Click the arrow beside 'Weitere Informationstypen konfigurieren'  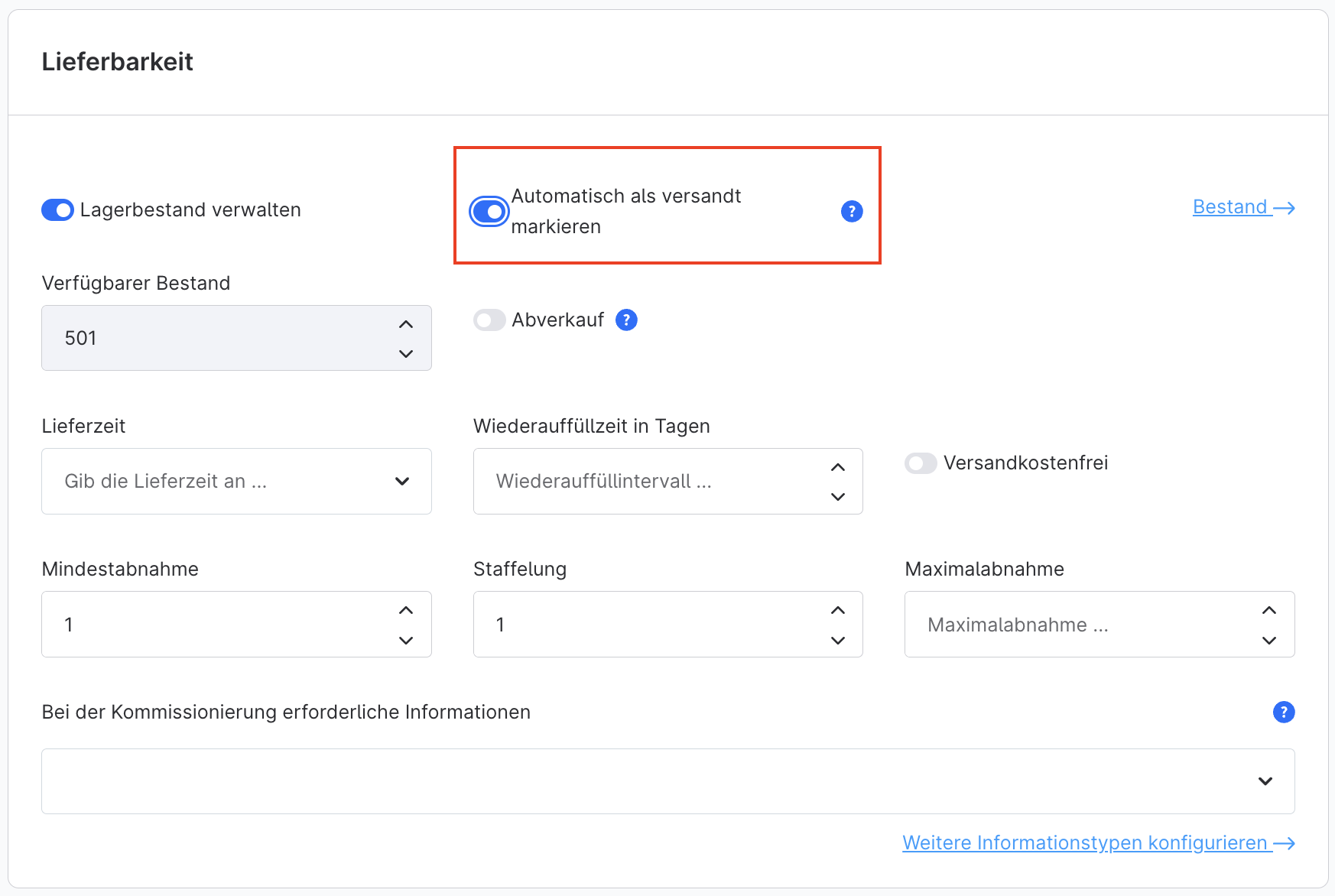pos(1286,843)
